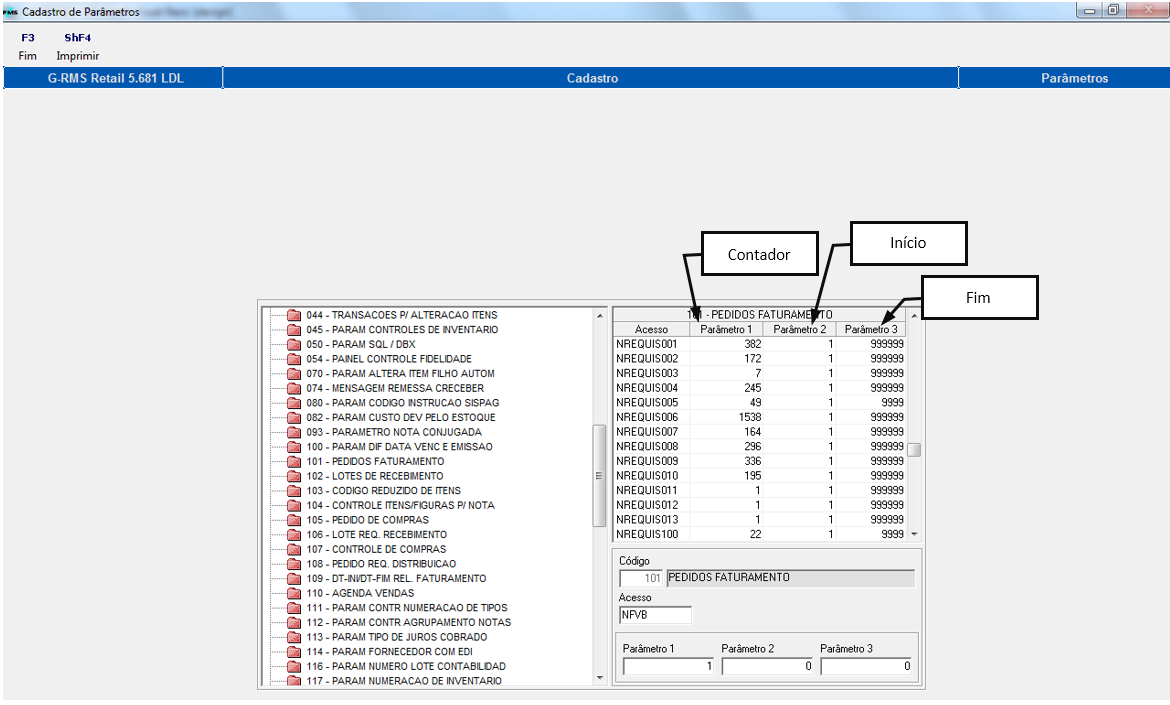This screenshot has width=1170, height=705.
Task: Select grid row NREQUIS006
Action: pyautogui.click(x=760, y=417)
